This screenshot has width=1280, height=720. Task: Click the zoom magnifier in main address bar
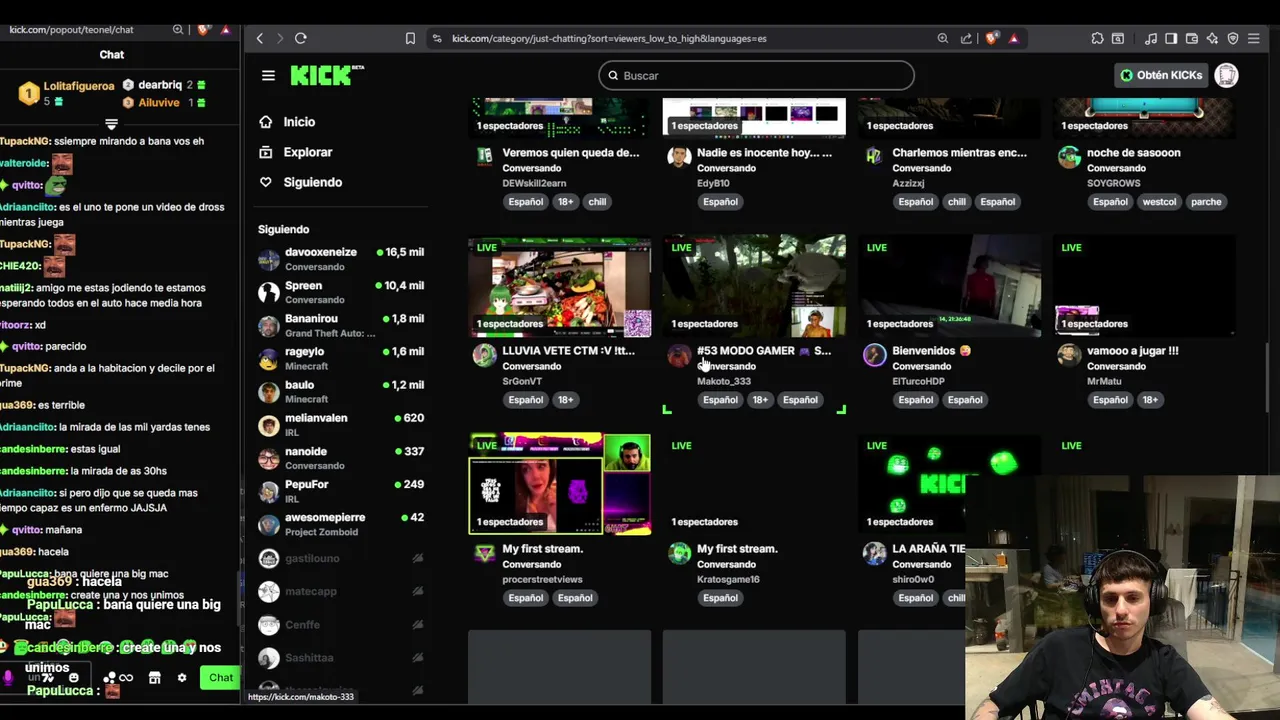point(942,38)
